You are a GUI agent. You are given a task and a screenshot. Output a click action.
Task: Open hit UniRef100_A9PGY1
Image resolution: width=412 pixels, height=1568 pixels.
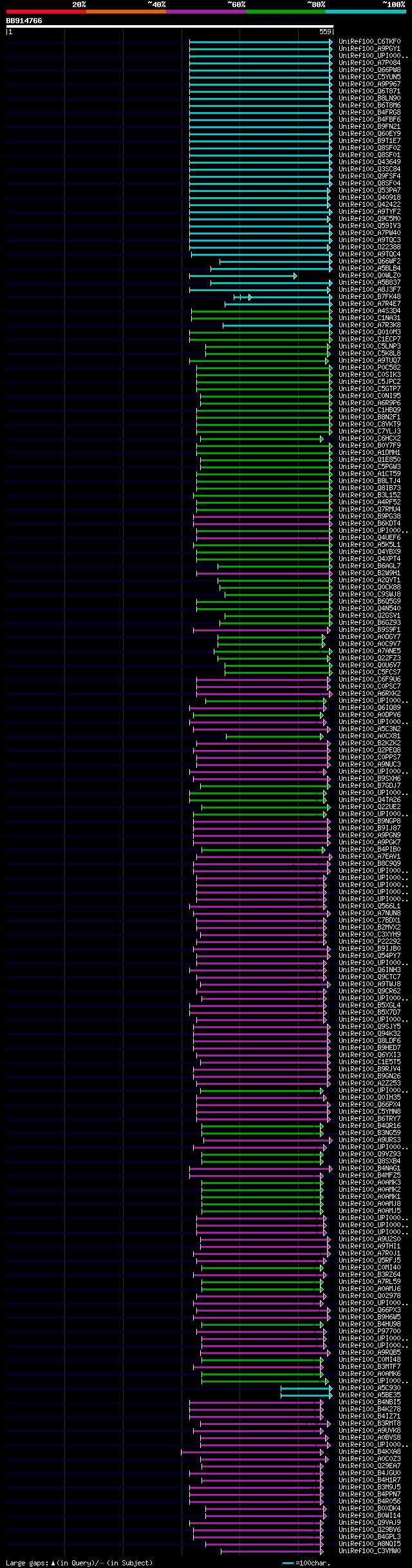[x=370, y=49]
